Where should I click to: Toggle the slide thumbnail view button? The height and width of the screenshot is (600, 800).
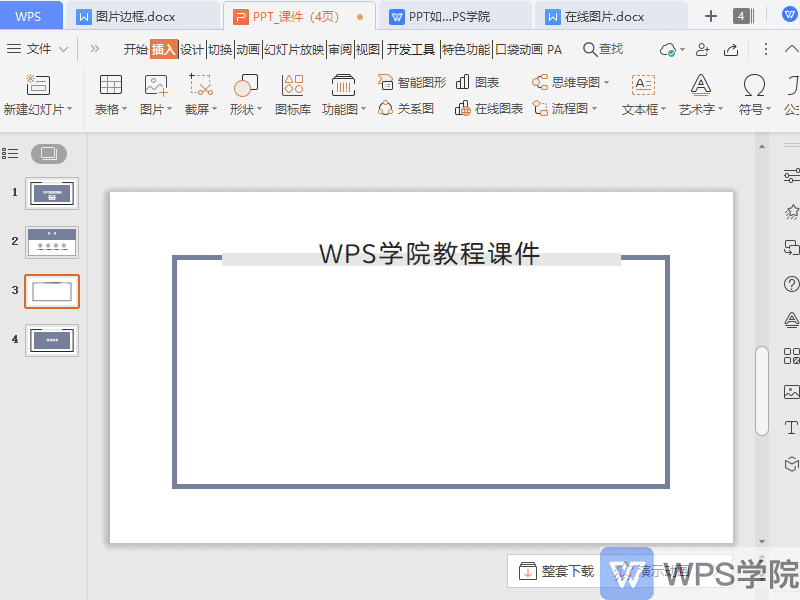coord(49,154)
